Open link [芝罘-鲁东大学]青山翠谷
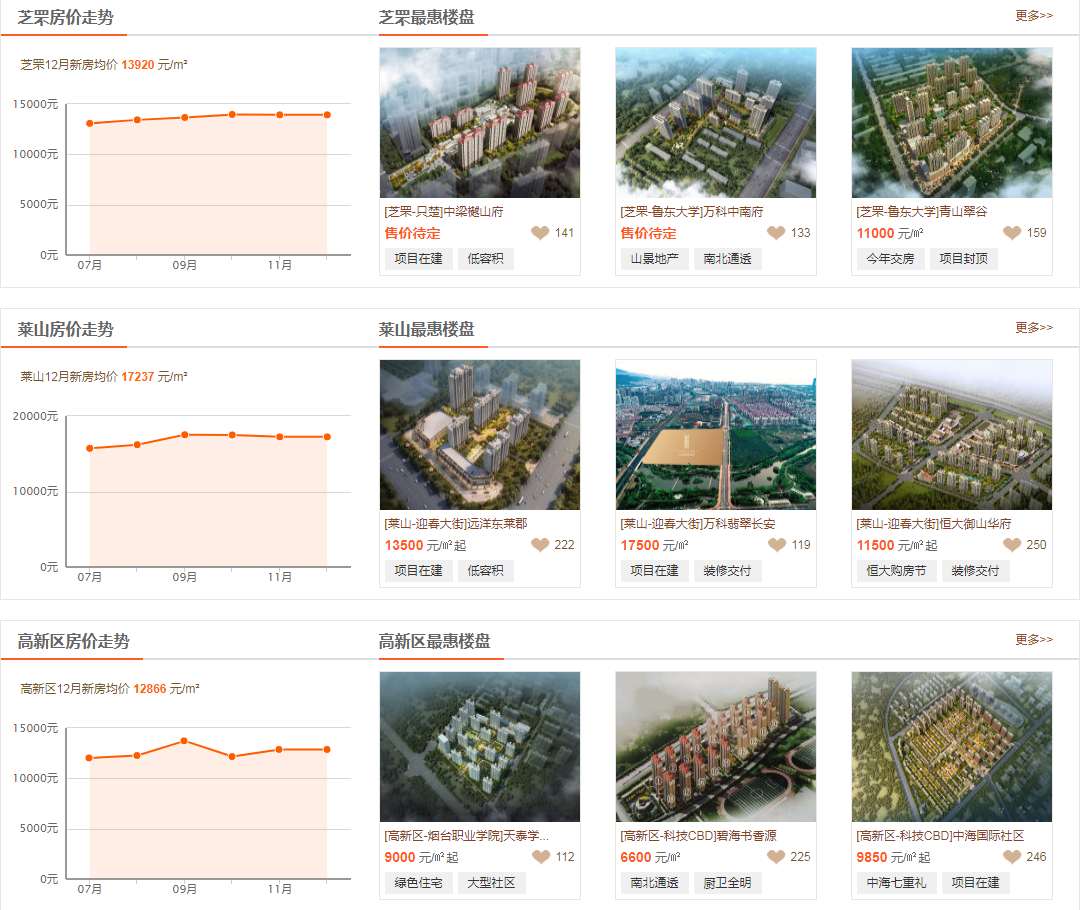The height and width of the screenshot is (910, 1081). [x=922, y=212]
